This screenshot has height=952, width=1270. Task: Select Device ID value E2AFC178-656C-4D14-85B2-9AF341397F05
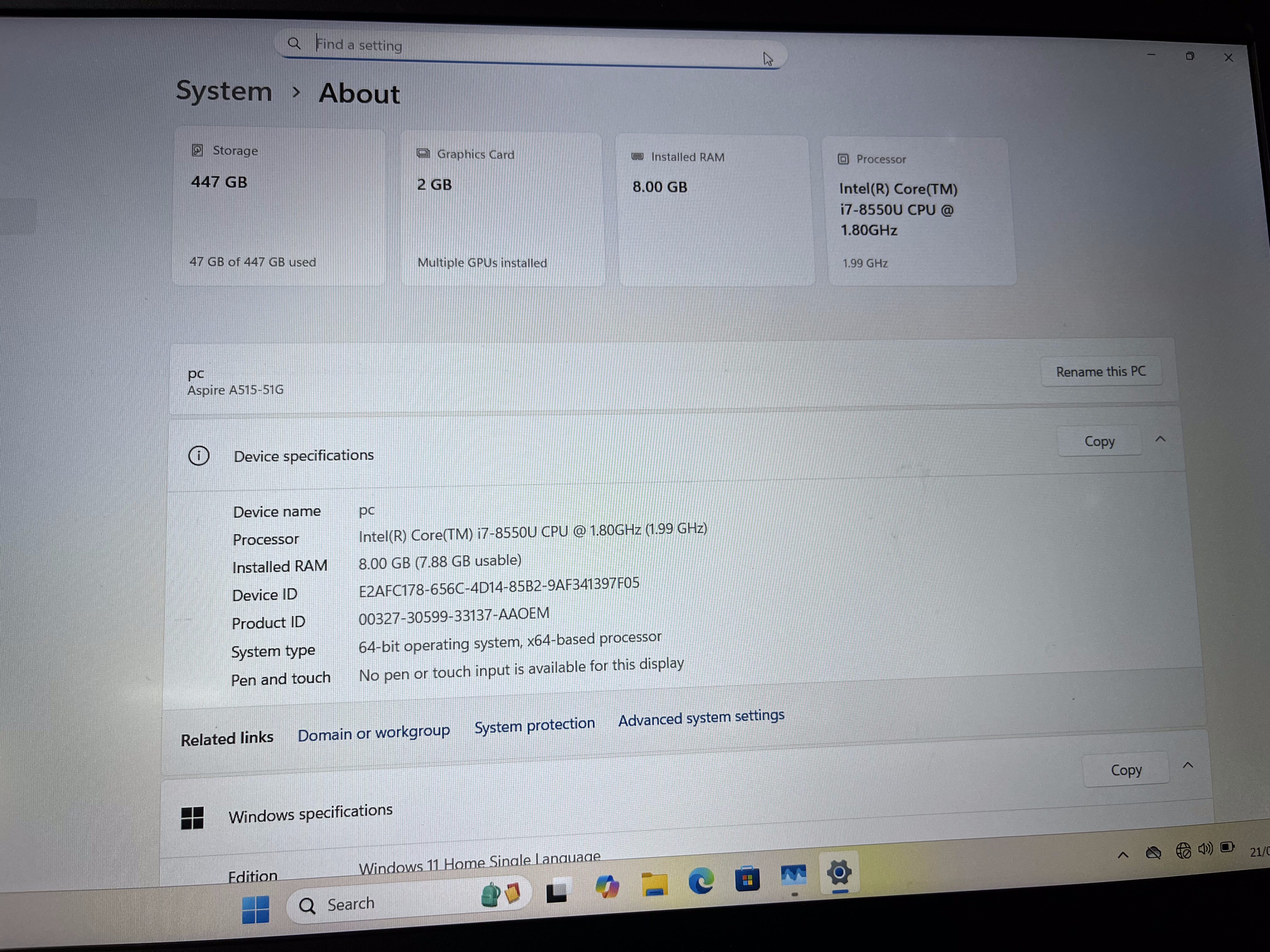coord(499,587)
